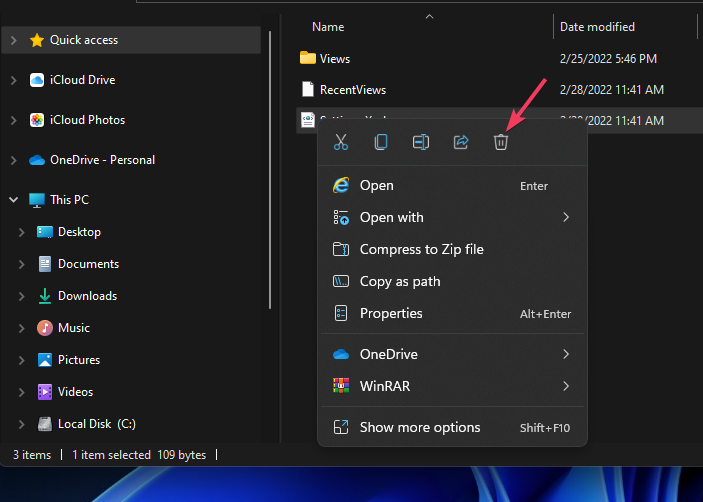Screen dimensions: 703x502
Task: Expand the iCloud Photos node
Action: click(13, 120)
